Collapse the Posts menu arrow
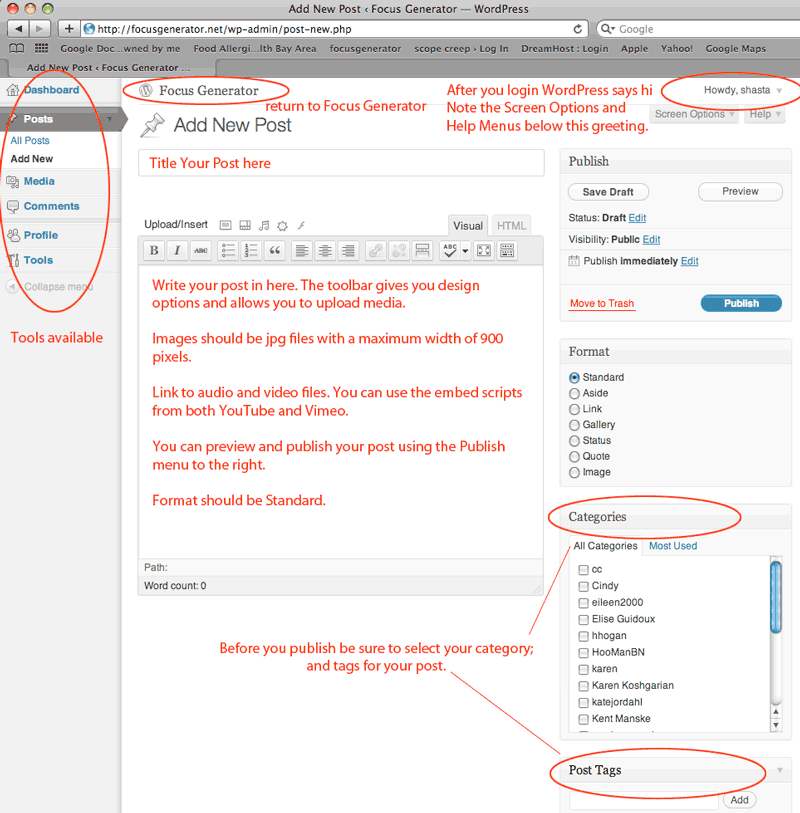Image resolution: width=800 pixels, height=813 pixels. pyautogui.click(x=109, y=119)
